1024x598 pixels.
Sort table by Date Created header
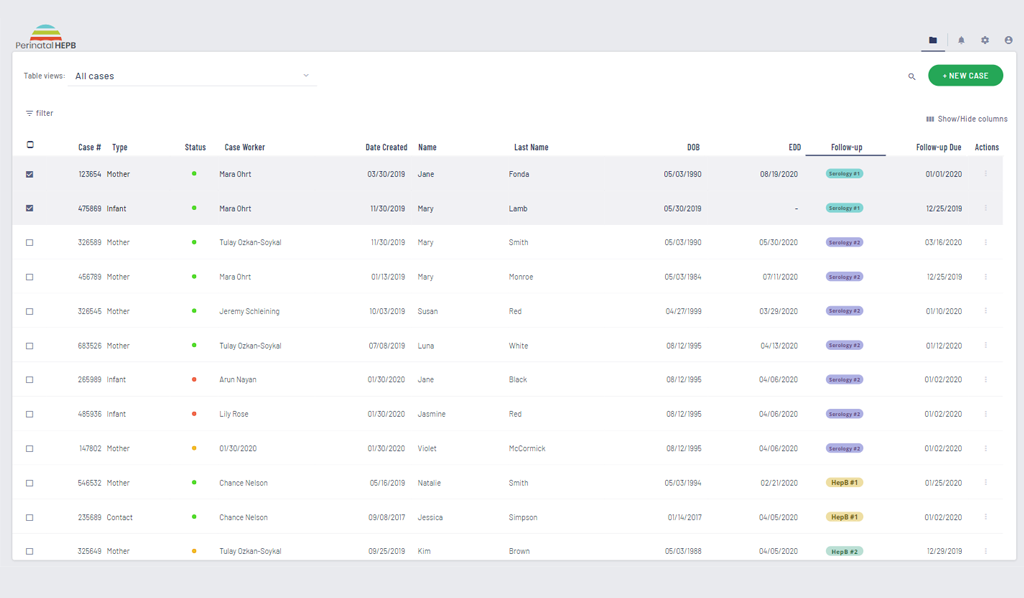pos(386,147)
